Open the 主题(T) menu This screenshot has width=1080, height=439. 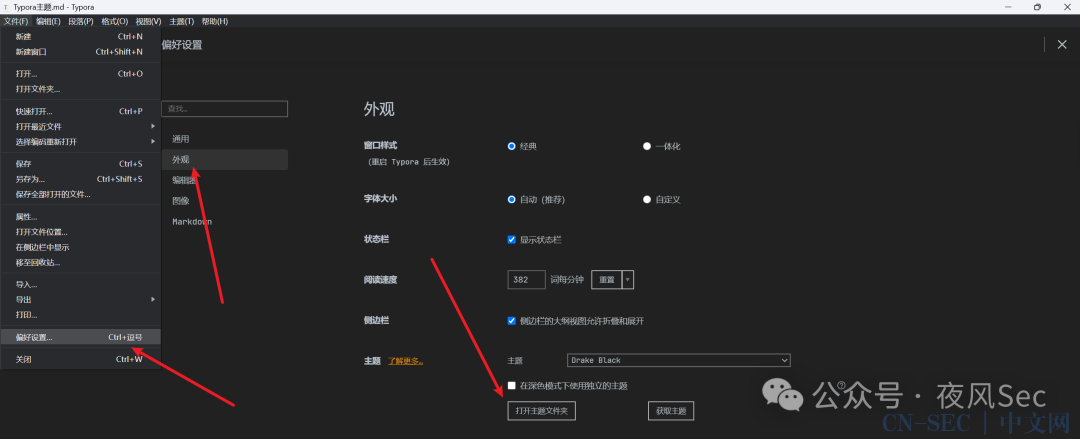coord(181,21)
